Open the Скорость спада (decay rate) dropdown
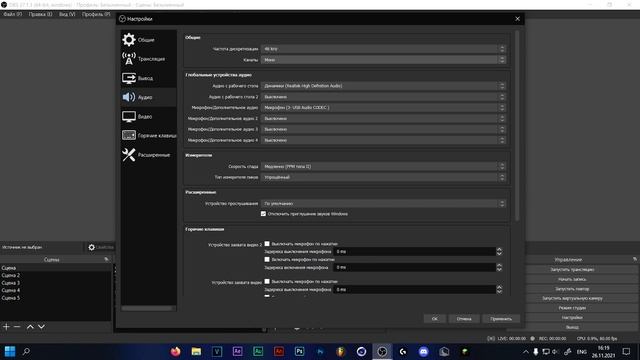The height and width of the screenshot is (360, 640). pyautogui.click(x=383, y=166)
